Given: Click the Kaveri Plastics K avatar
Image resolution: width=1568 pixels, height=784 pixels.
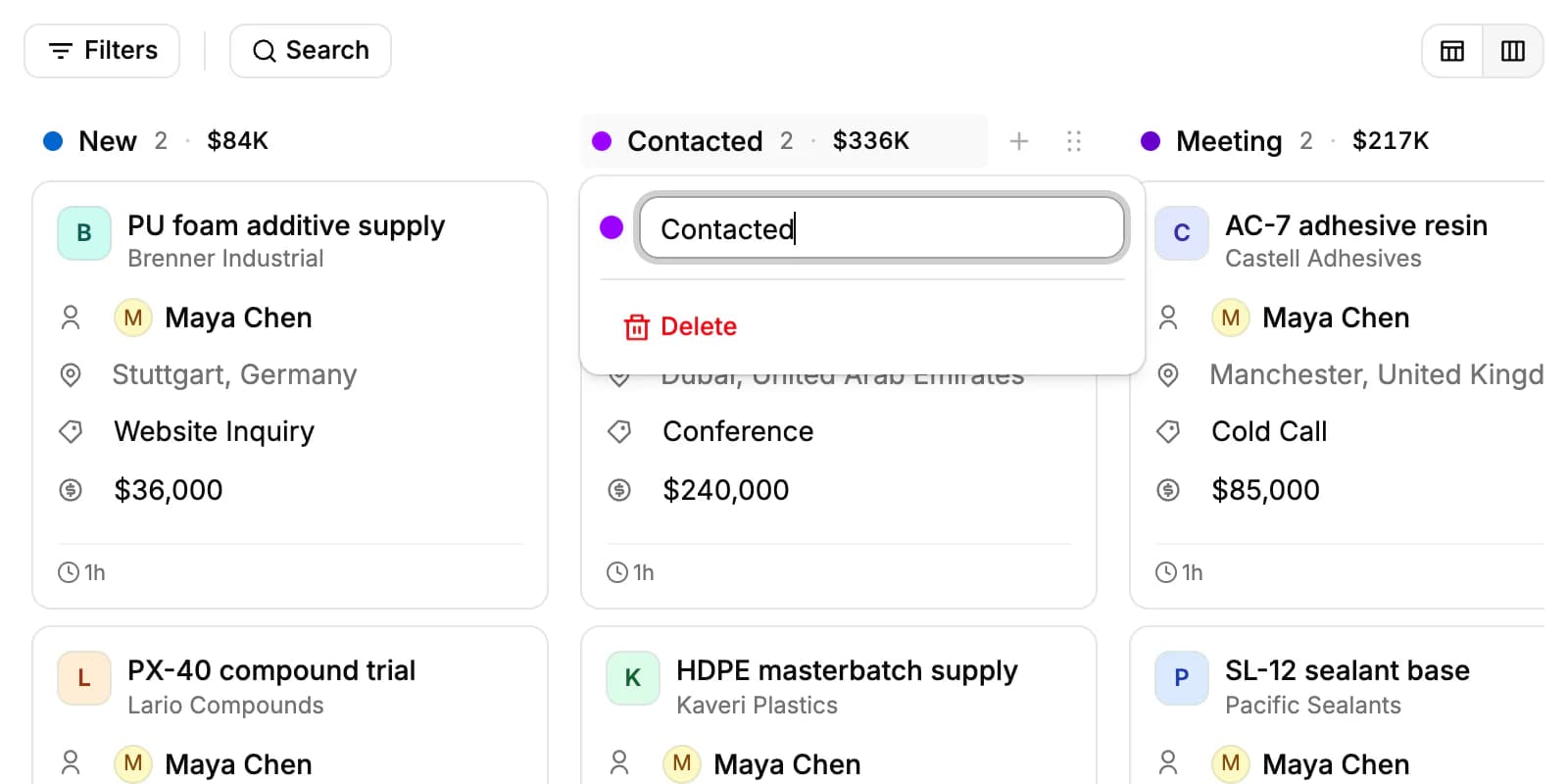Looking at the screenshot, I should pyautogui.click(x=633, y=678).
